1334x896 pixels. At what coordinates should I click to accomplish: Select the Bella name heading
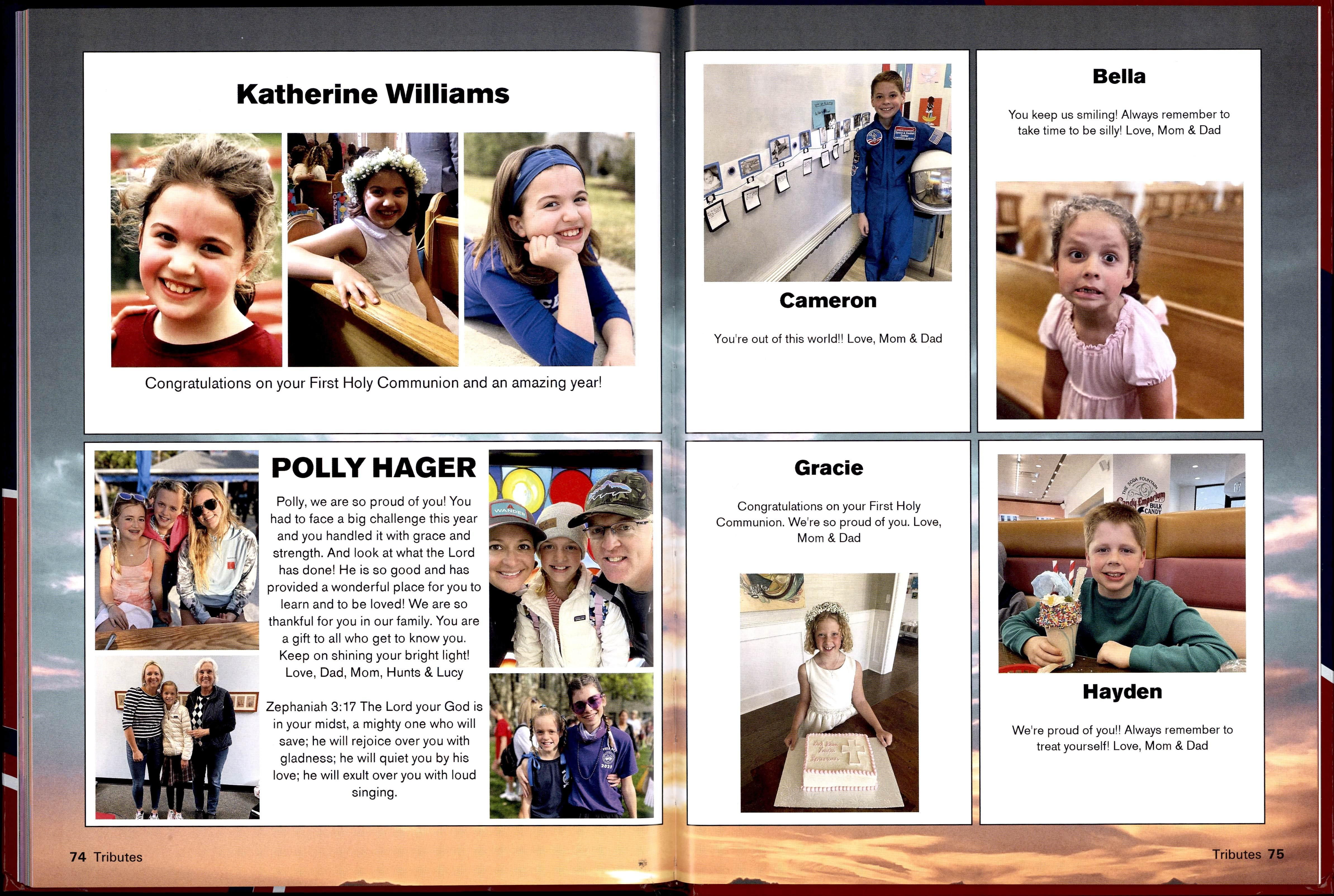tap(1119, 77)
